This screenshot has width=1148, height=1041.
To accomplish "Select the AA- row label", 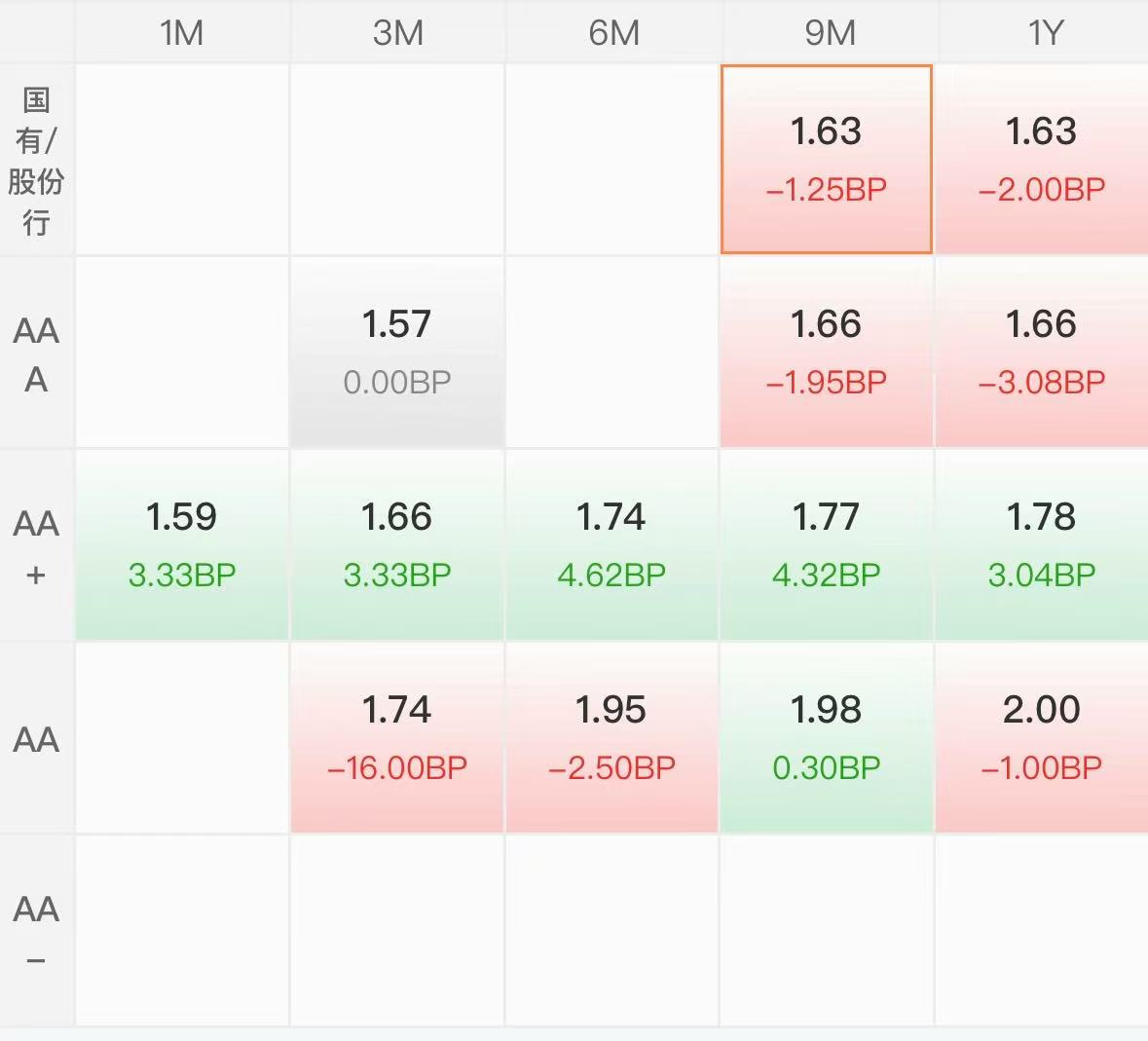I will (x=37, y=931).
